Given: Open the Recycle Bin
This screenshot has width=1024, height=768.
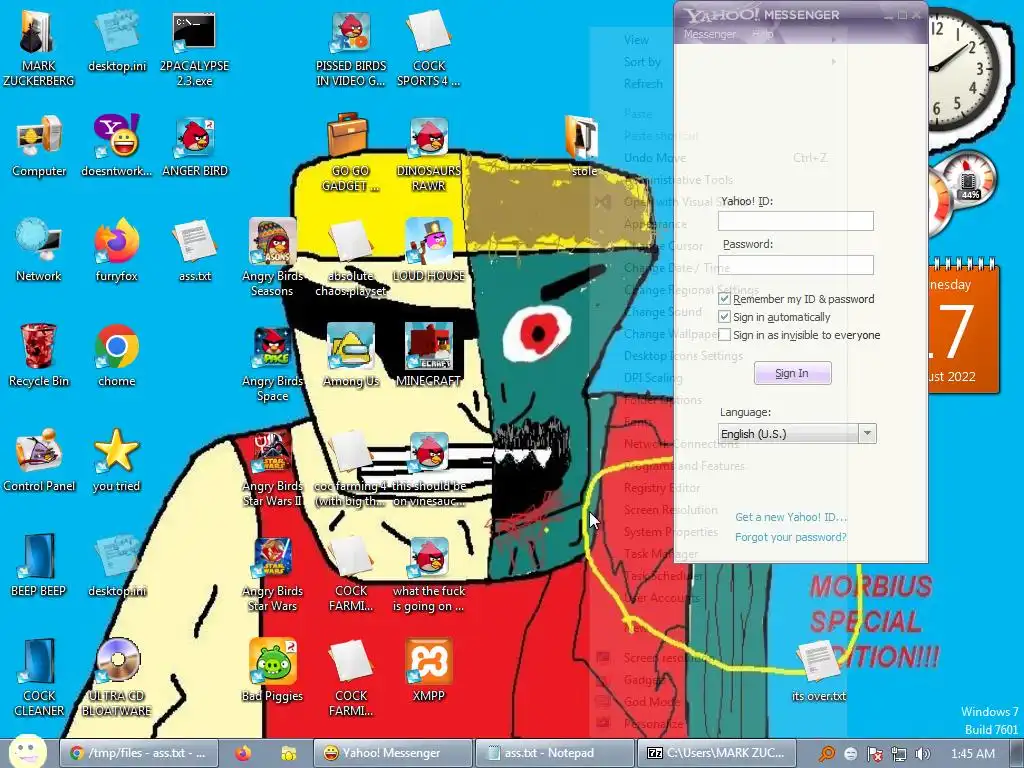Looking at the screenshot, I should (x=39, y=355).
